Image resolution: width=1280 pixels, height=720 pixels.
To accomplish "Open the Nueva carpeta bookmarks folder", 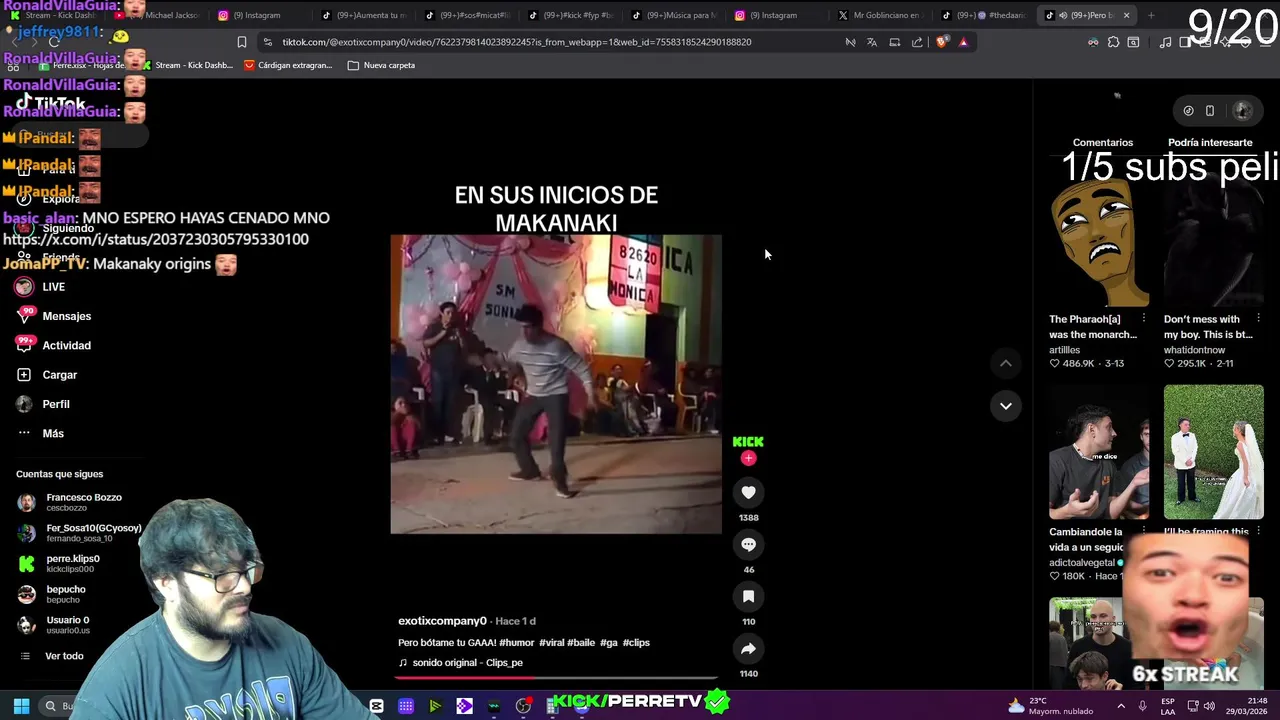I will click(381, 65).
